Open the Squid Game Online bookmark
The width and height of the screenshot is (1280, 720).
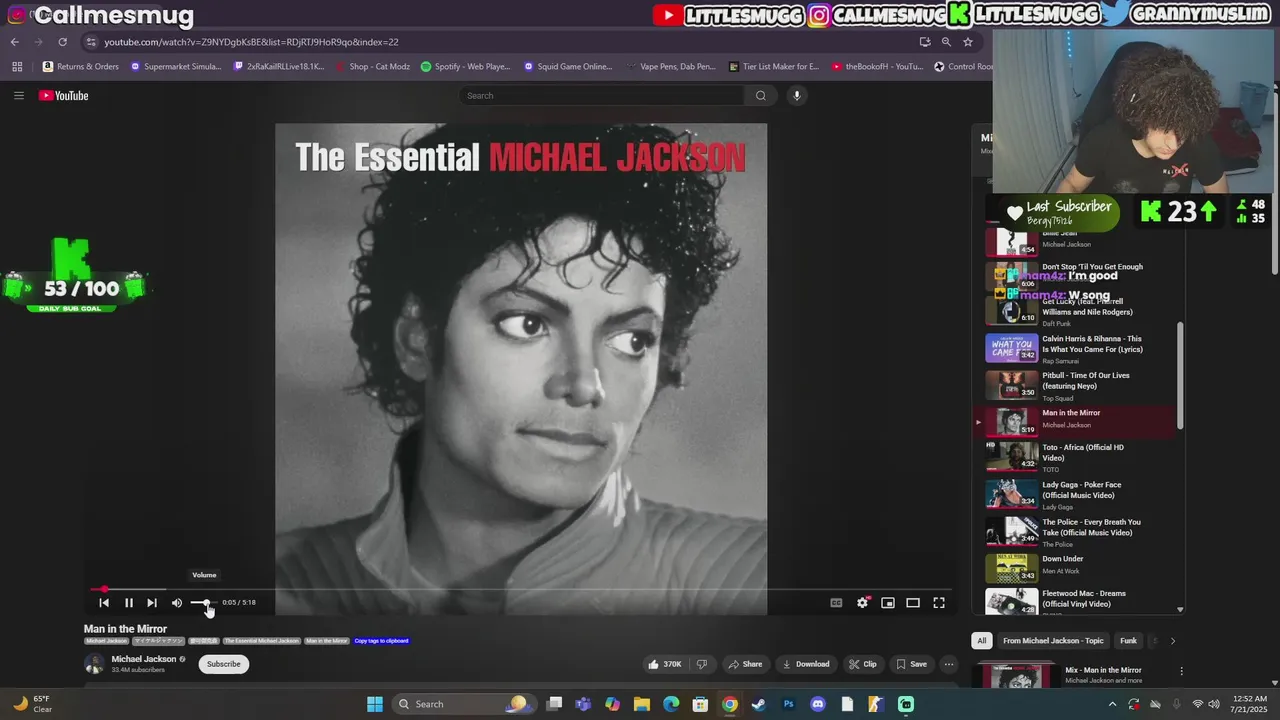coord(568,67)
